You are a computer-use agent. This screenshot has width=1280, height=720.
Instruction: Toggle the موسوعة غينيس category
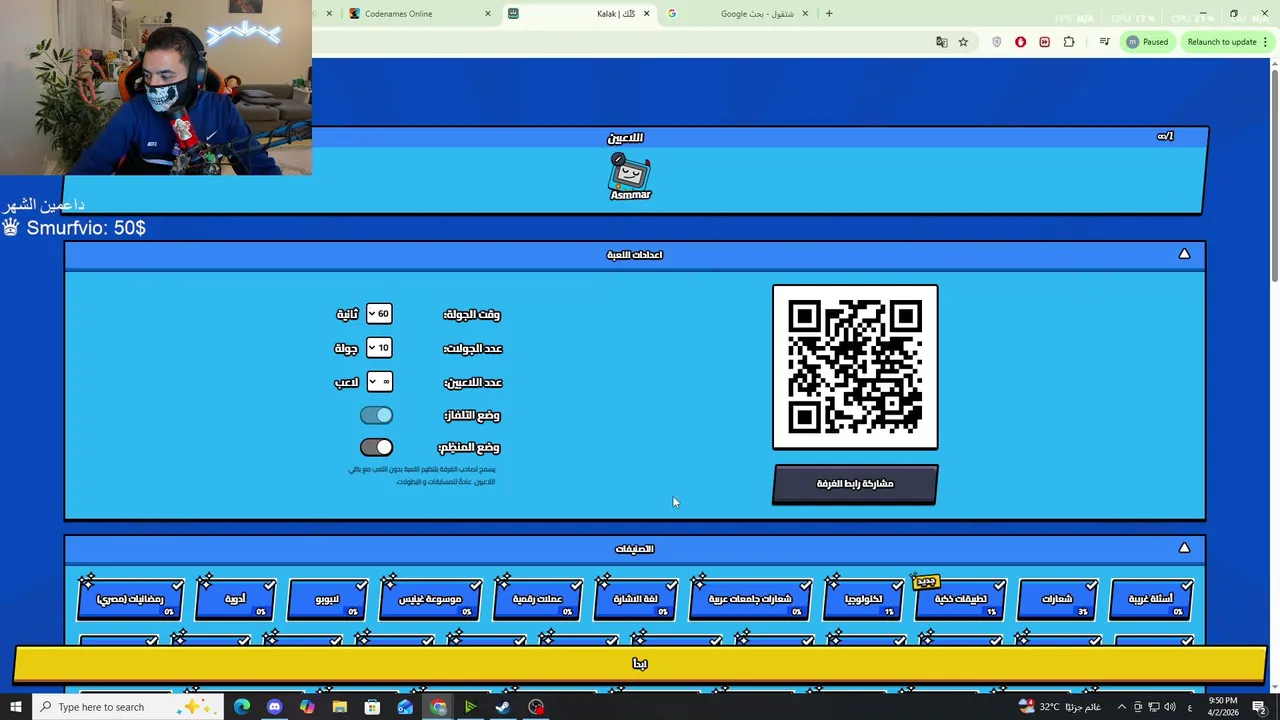click(430, 599)
